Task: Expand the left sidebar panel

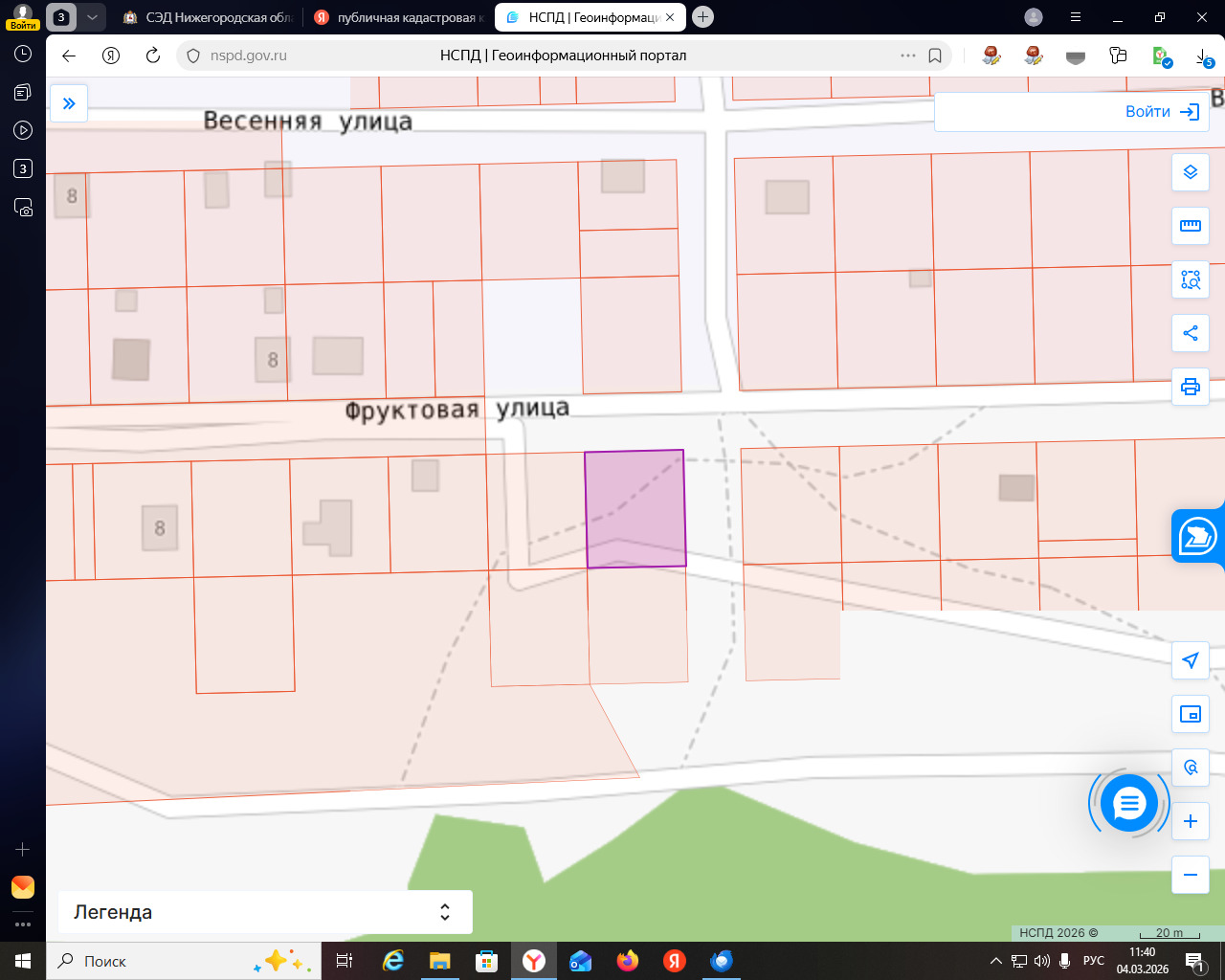Action: [69, 103]
